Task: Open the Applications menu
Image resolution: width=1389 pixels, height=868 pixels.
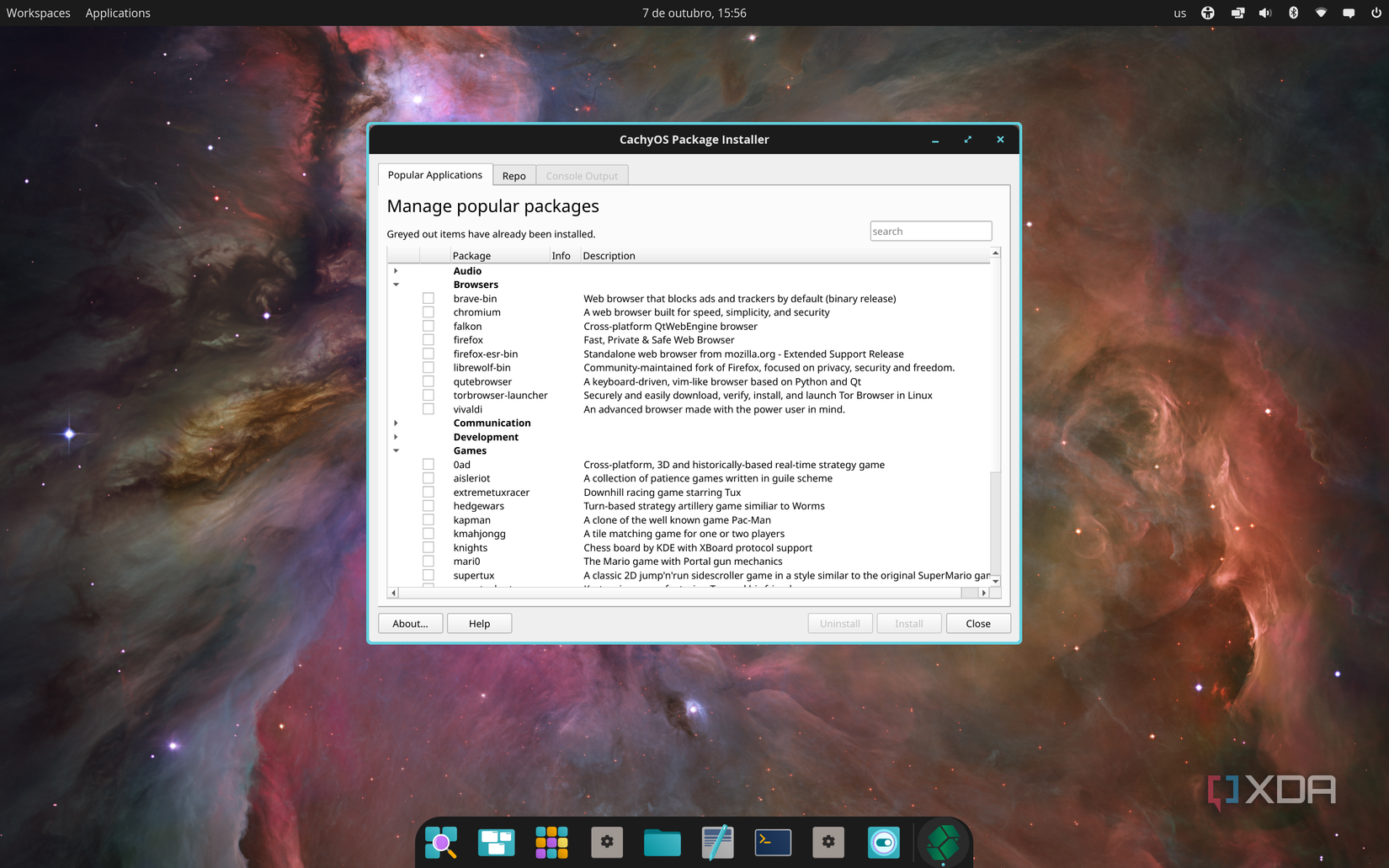Action: point(117,13)
